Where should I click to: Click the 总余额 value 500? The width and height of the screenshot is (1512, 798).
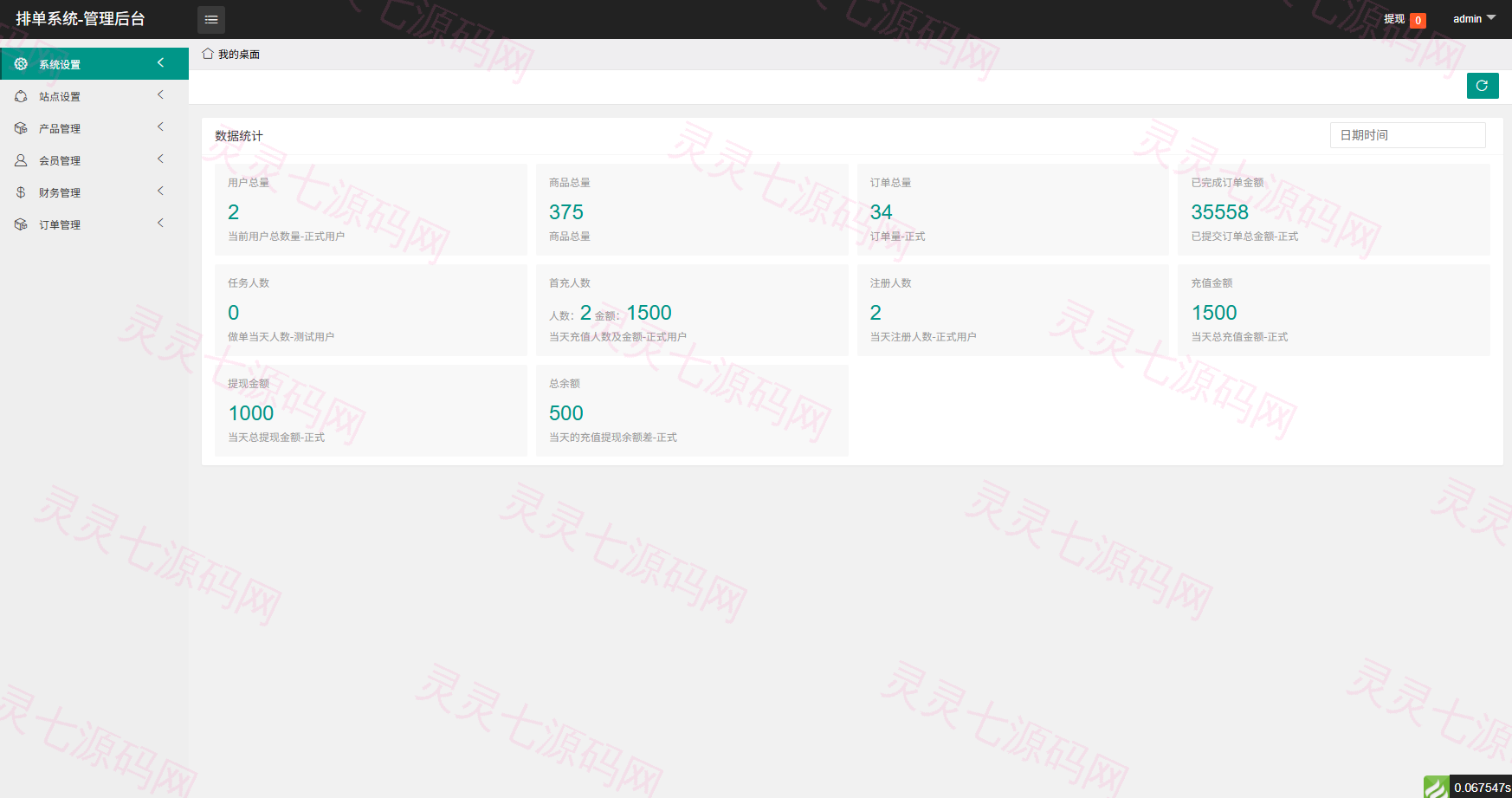(x=566, y=413)
